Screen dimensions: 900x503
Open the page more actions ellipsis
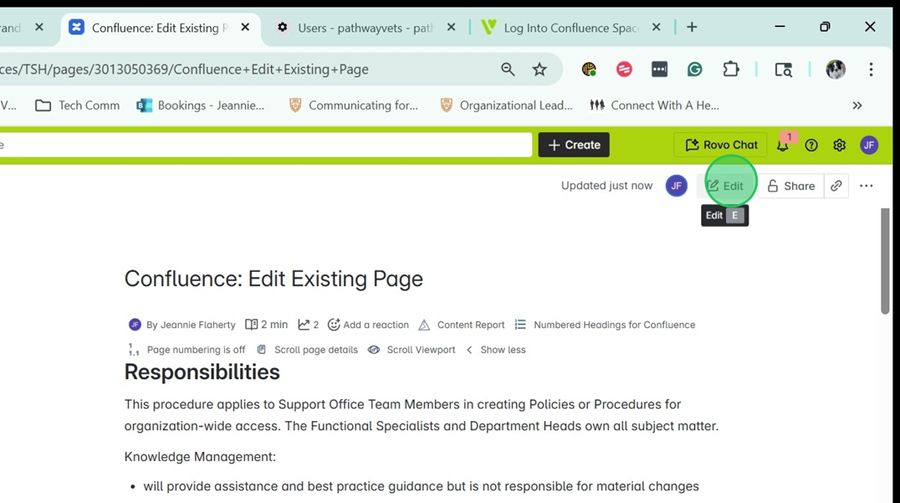click(x=866, y=186)
